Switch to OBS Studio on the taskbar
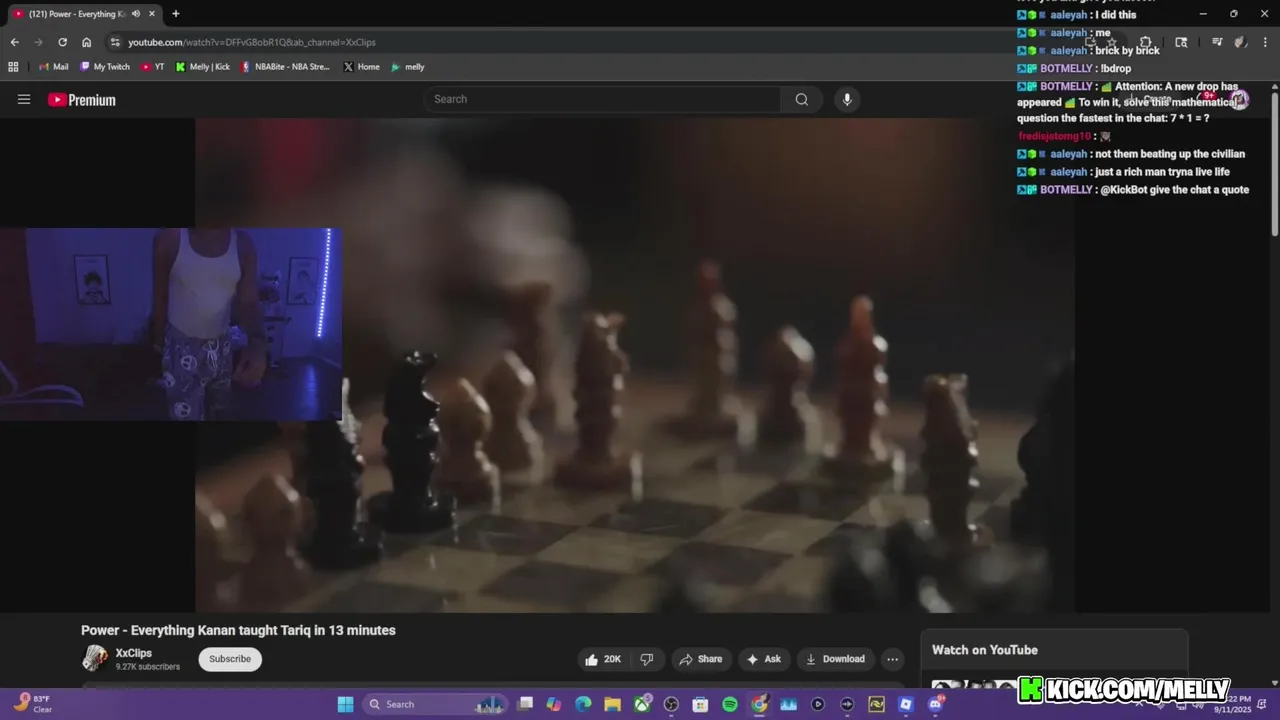 click(671, 704)
